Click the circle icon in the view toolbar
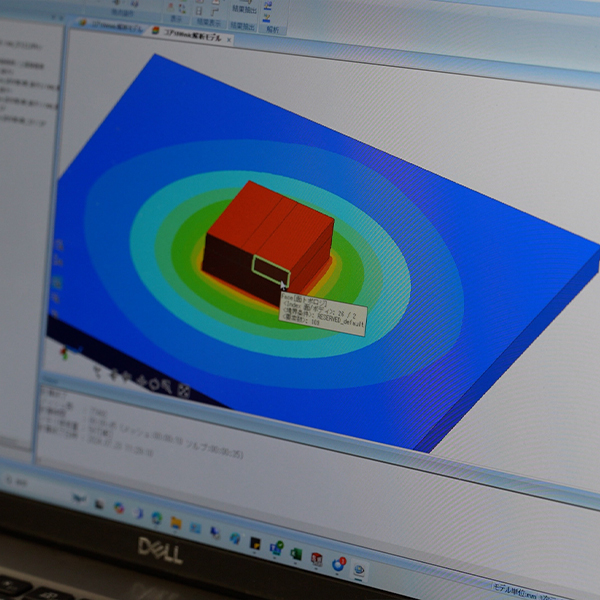Screen dimensions: 600x600 [x=154, y=385]
